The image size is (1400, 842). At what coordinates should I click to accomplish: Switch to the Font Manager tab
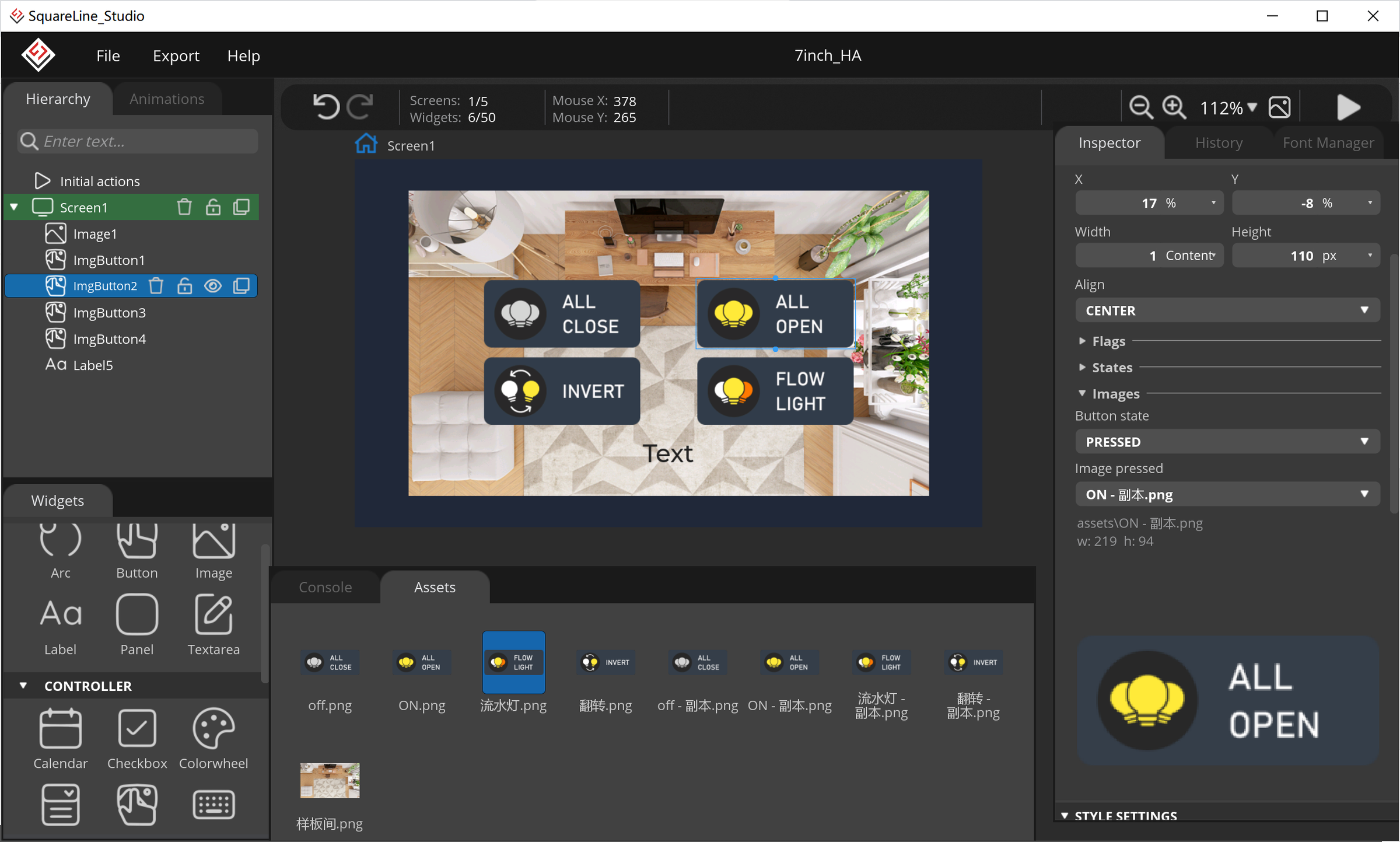[1328, 143]
